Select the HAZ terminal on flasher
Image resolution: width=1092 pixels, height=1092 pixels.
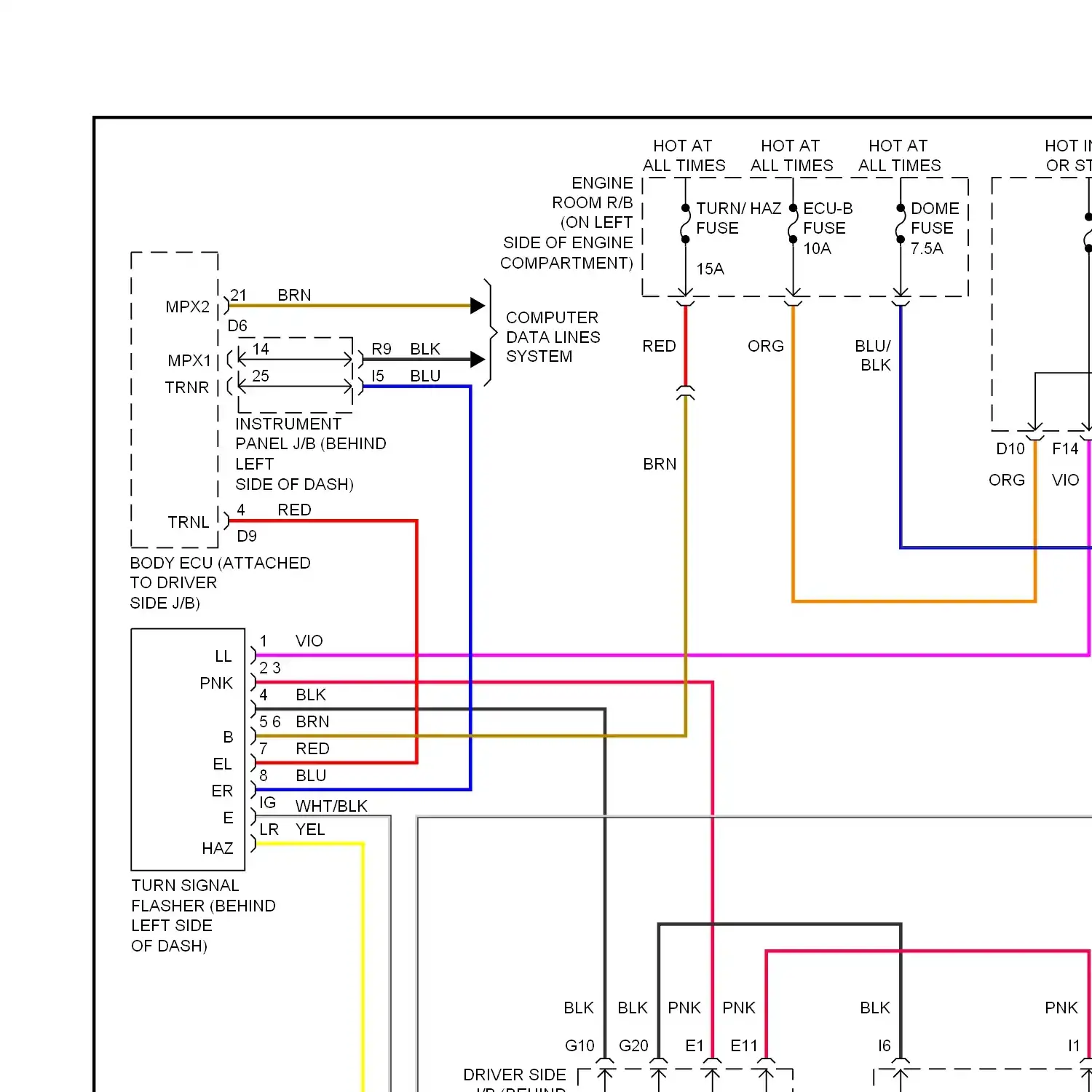pos(218,848)
